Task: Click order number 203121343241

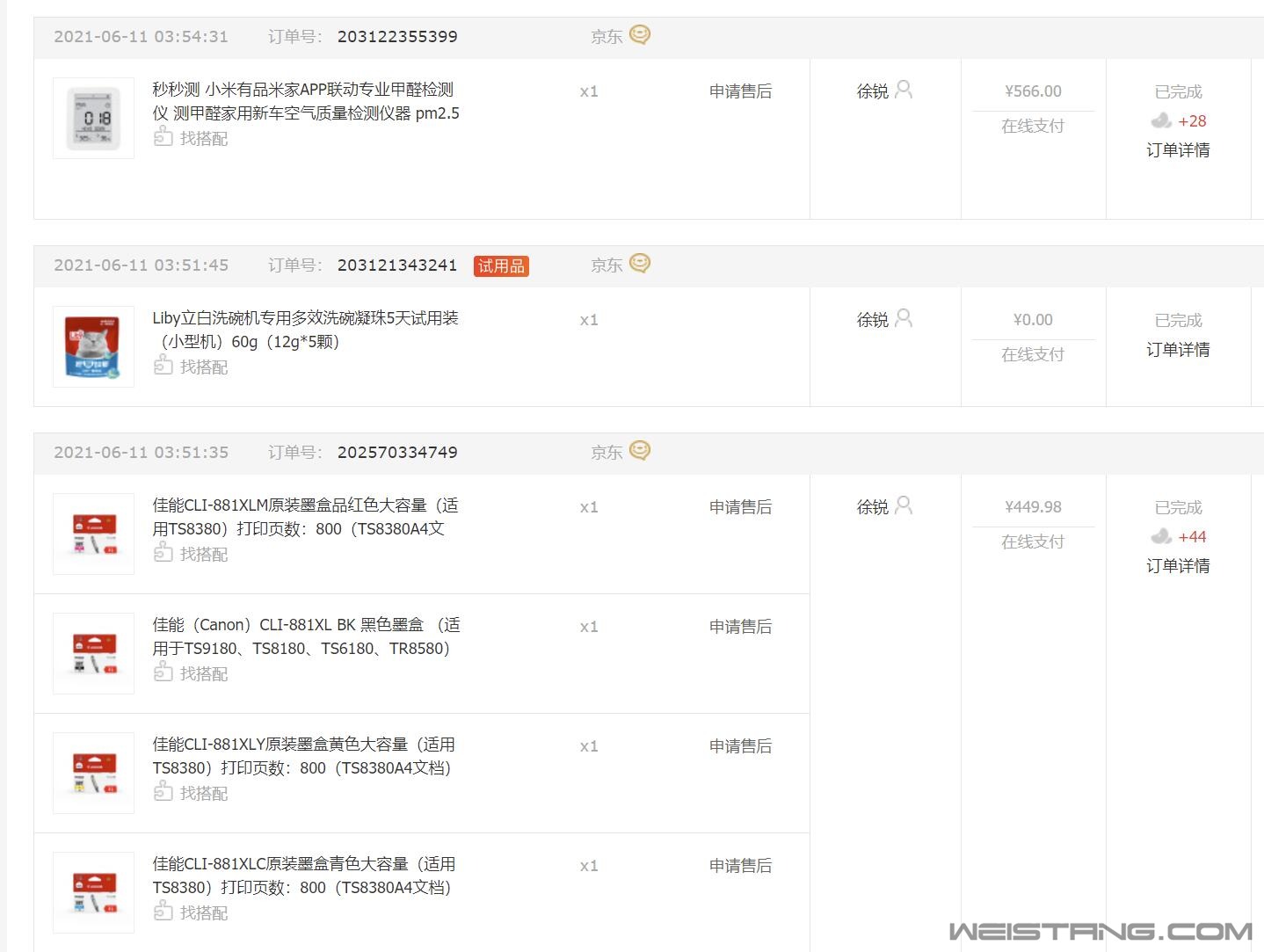Action: point(397,265)
